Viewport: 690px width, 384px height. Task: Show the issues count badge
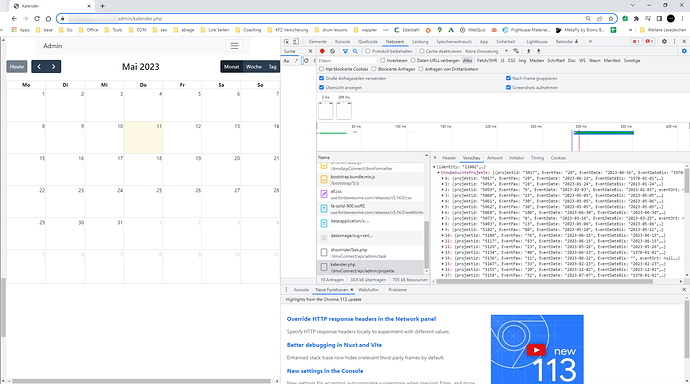tap(649, 41)
